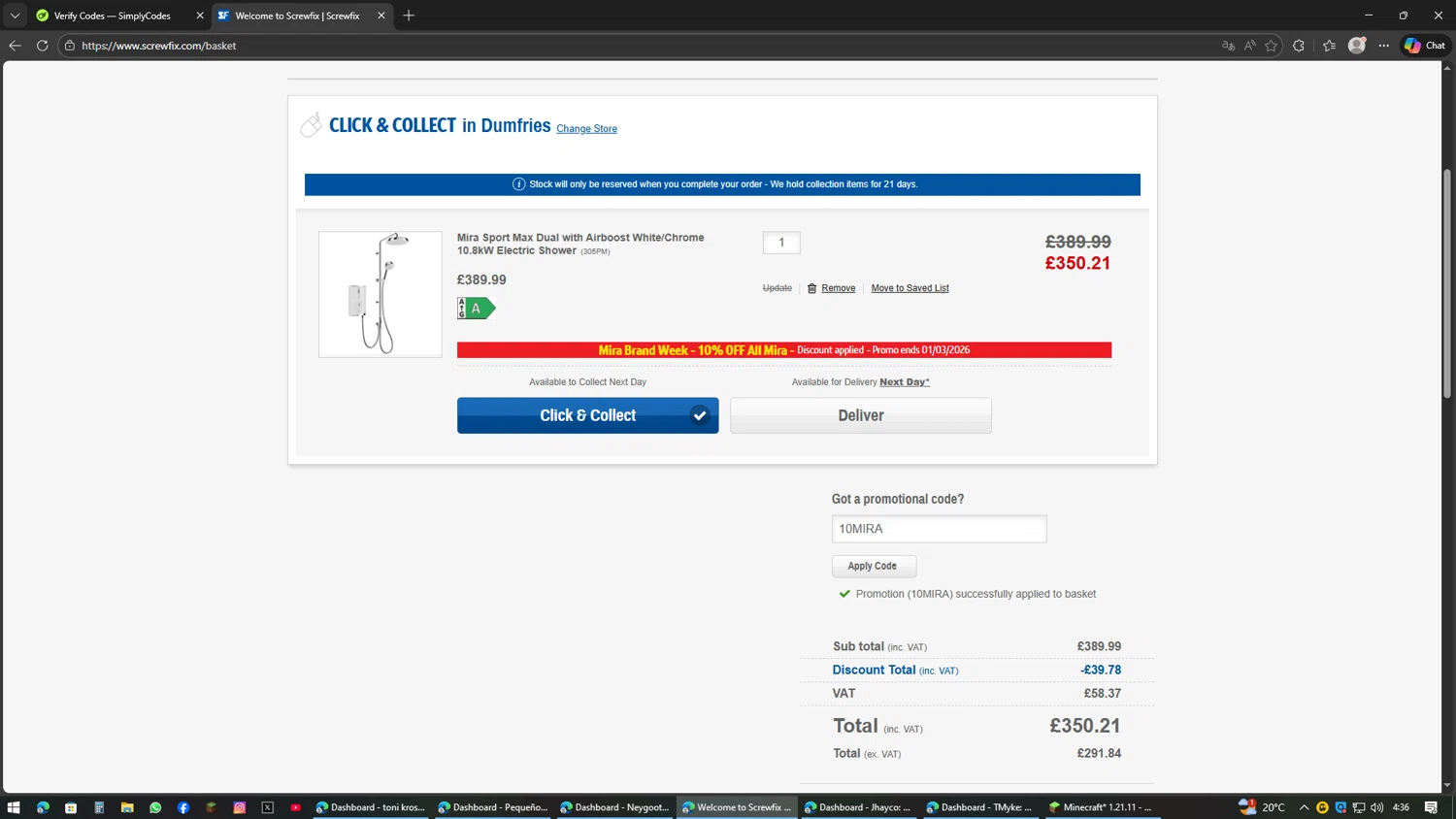The image size is (1456, 819).
Task: Add this page to favorites with star icon
Action: pos(1271,46)
